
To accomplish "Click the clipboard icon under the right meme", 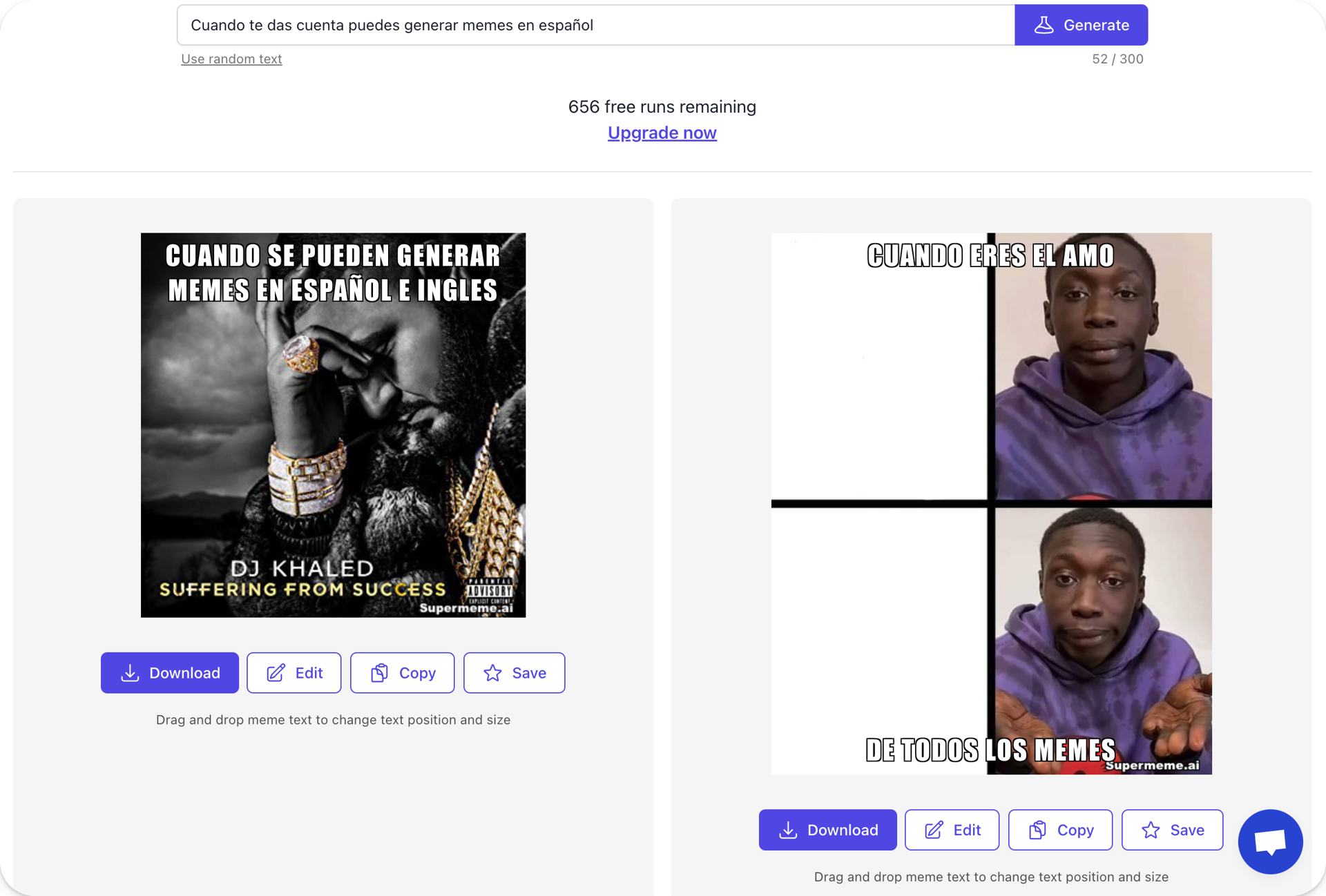I will [x=1037, y=830].
